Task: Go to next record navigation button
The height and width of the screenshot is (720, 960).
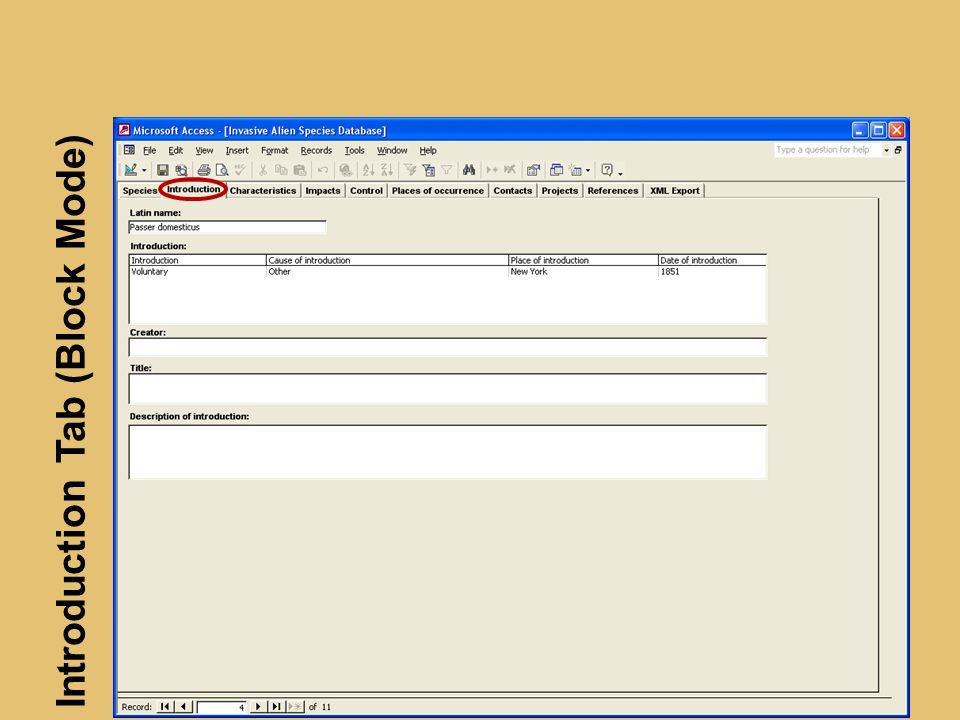Action: [258, 707]
